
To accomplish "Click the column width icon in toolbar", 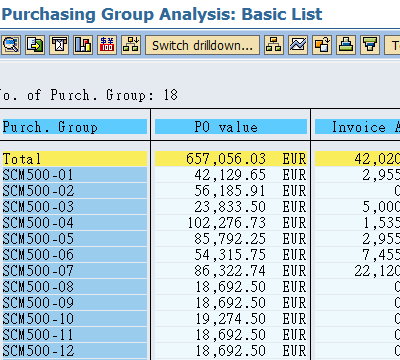I will coord(59,45).
